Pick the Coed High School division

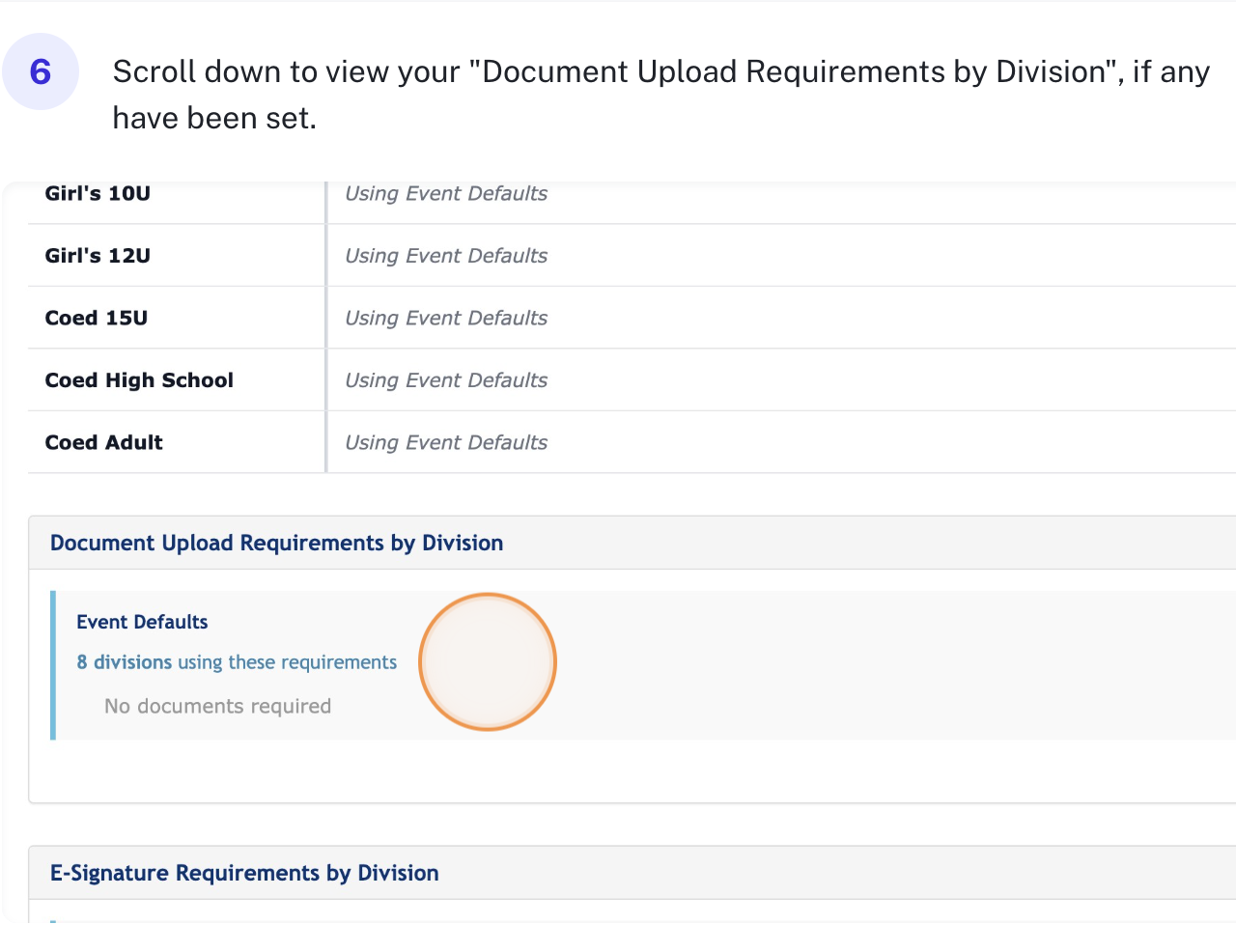point(139,380)
